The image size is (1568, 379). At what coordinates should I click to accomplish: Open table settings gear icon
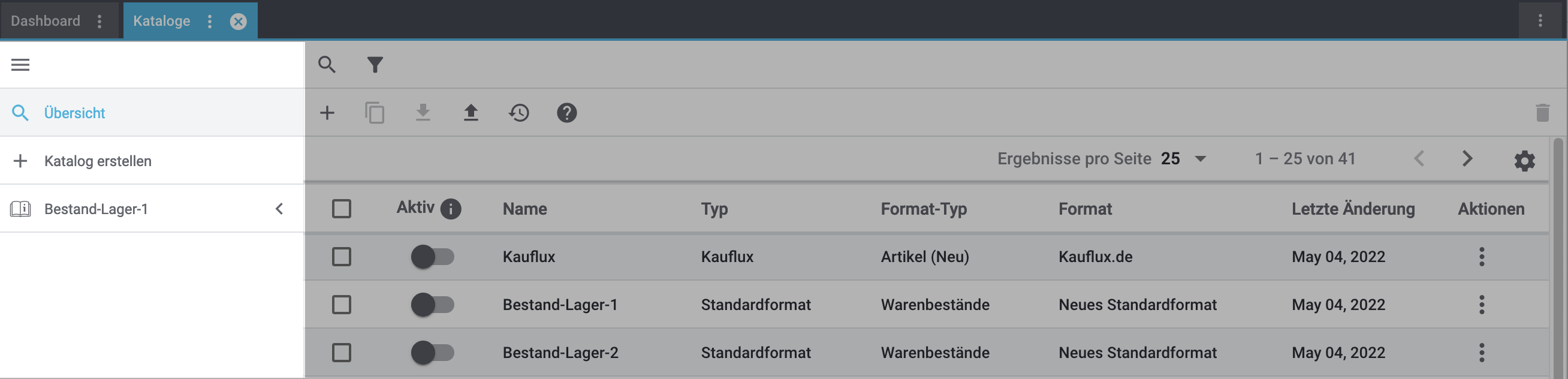tap(1524, 161)
